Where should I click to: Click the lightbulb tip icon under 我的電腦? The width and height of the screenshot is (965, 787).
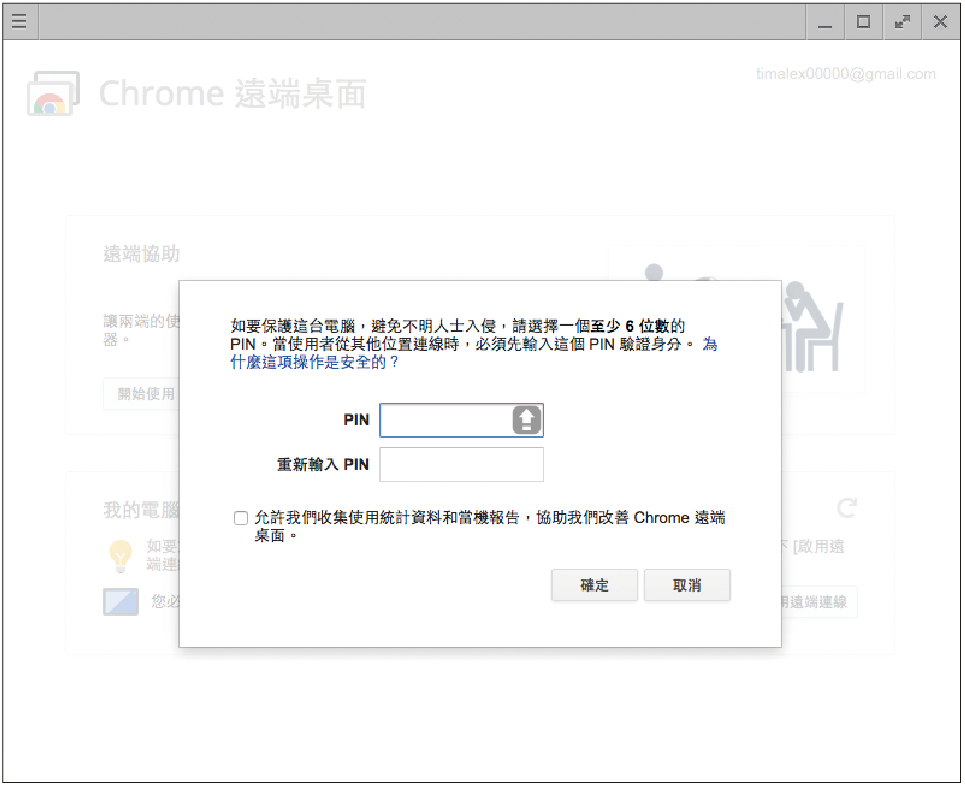121,555
